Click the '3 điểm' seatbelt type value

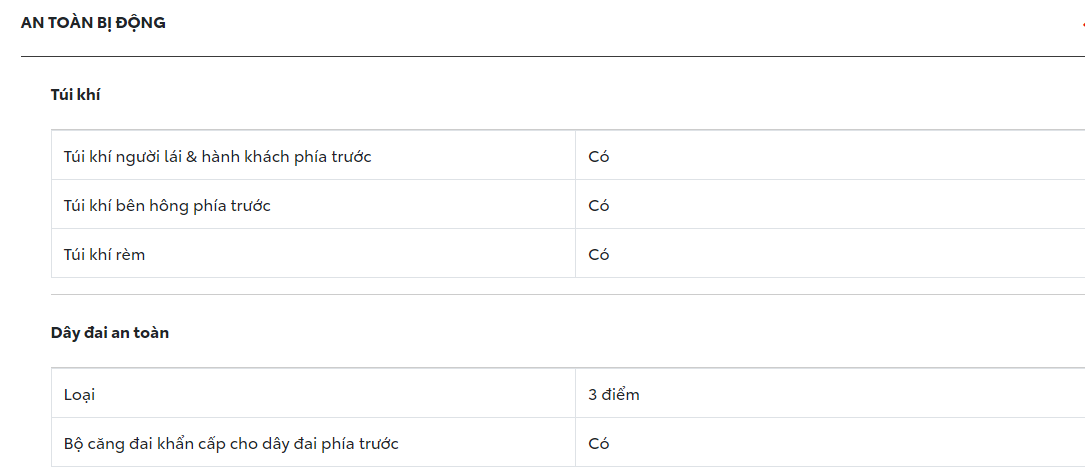pos(614,395)
